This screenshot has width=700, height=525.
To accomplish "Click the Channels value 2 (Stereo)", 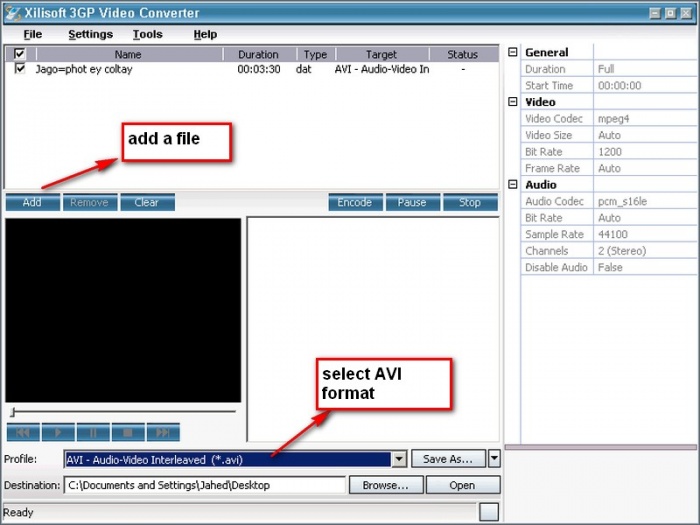I will pyautogui.click(x=622, y=251).
